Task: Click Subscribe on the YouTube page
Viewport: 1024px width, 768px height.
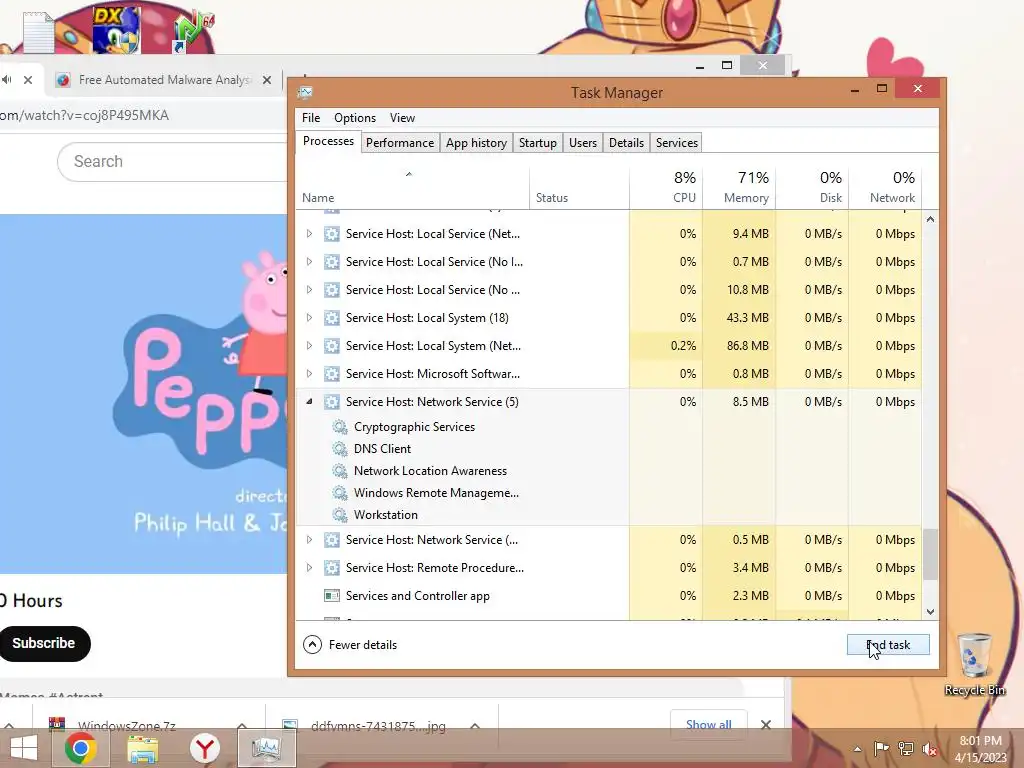Action: pyautogui.click(x=44, y=643)
